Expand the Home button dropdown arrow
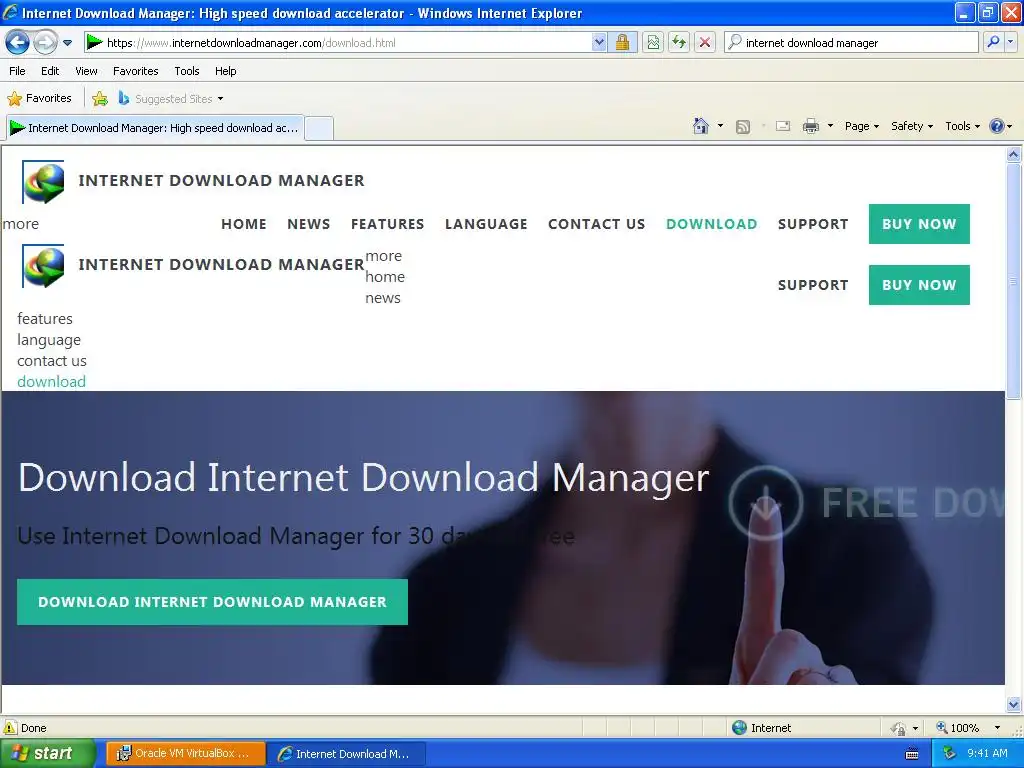The height and width of the screenshot is (768, 1024). point(720,126)
